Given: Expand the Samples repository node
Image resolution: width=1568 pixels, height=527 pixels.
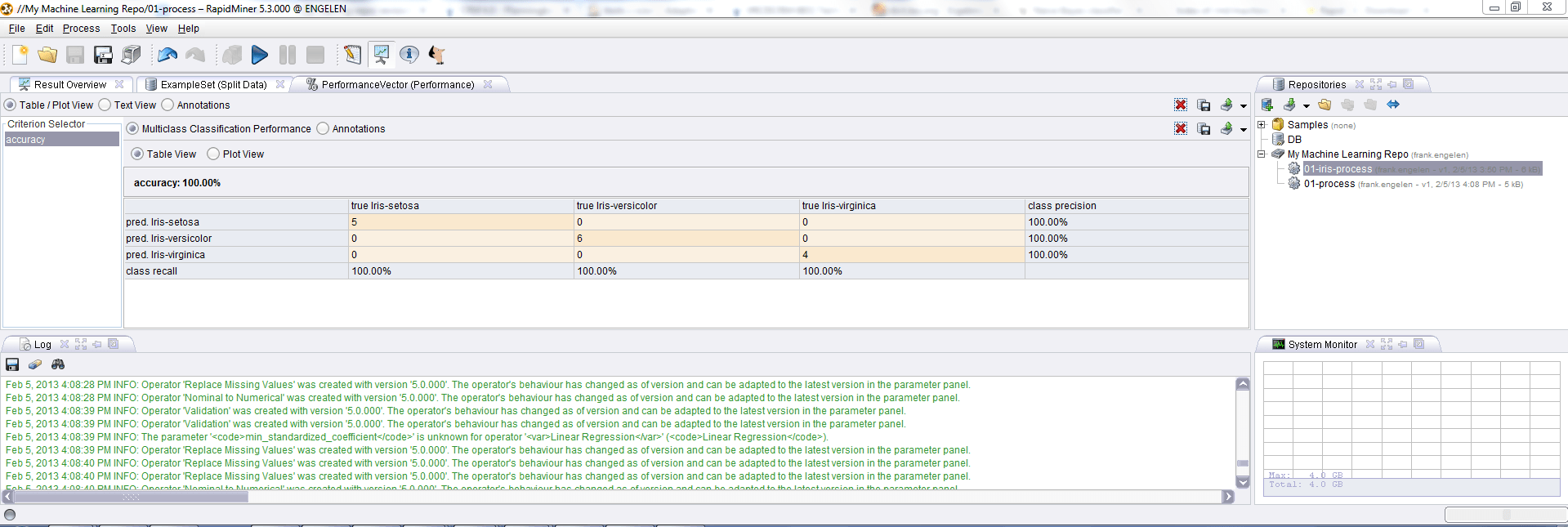Looking at the screenshot, I should coord(1261,125).
